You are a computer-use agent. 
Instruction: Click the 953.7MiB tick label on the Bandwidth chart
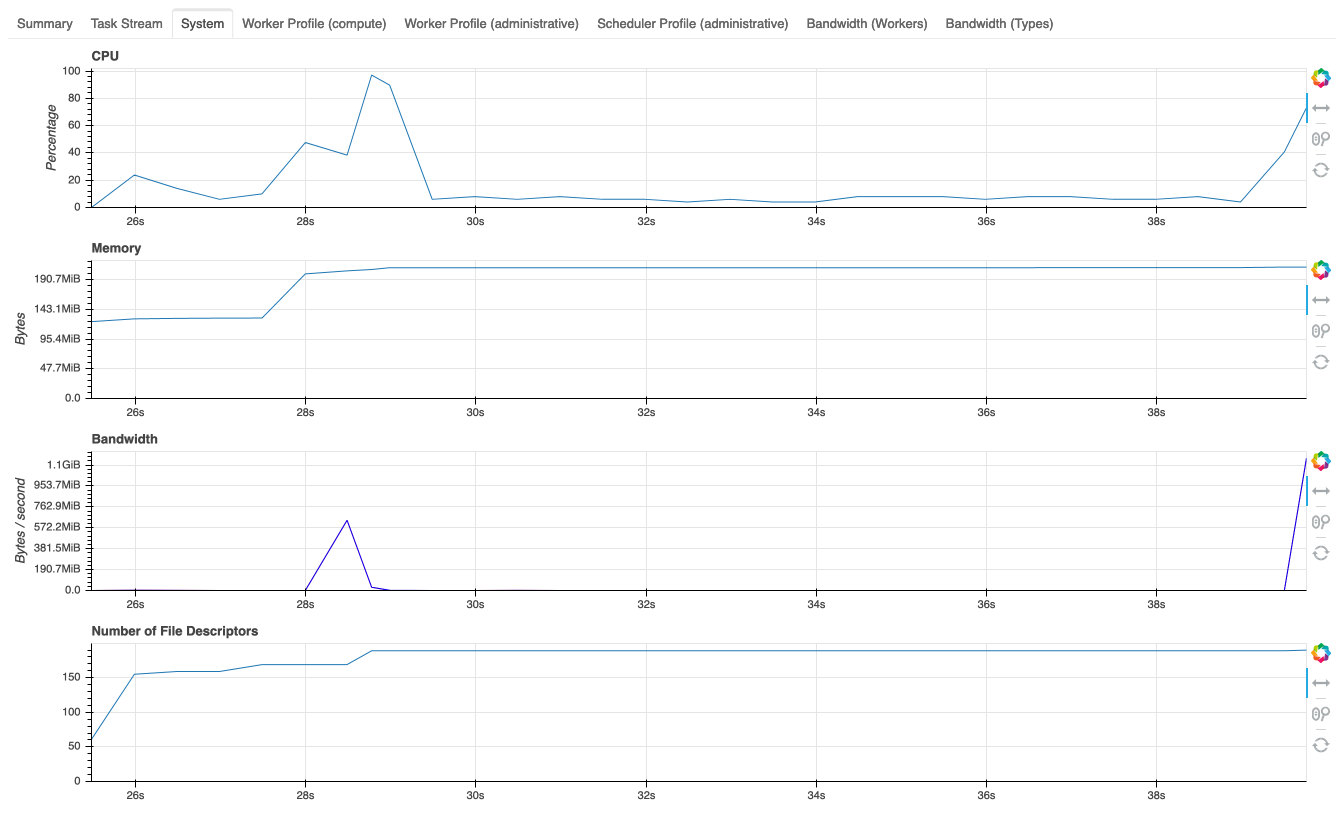pos(57,486)
